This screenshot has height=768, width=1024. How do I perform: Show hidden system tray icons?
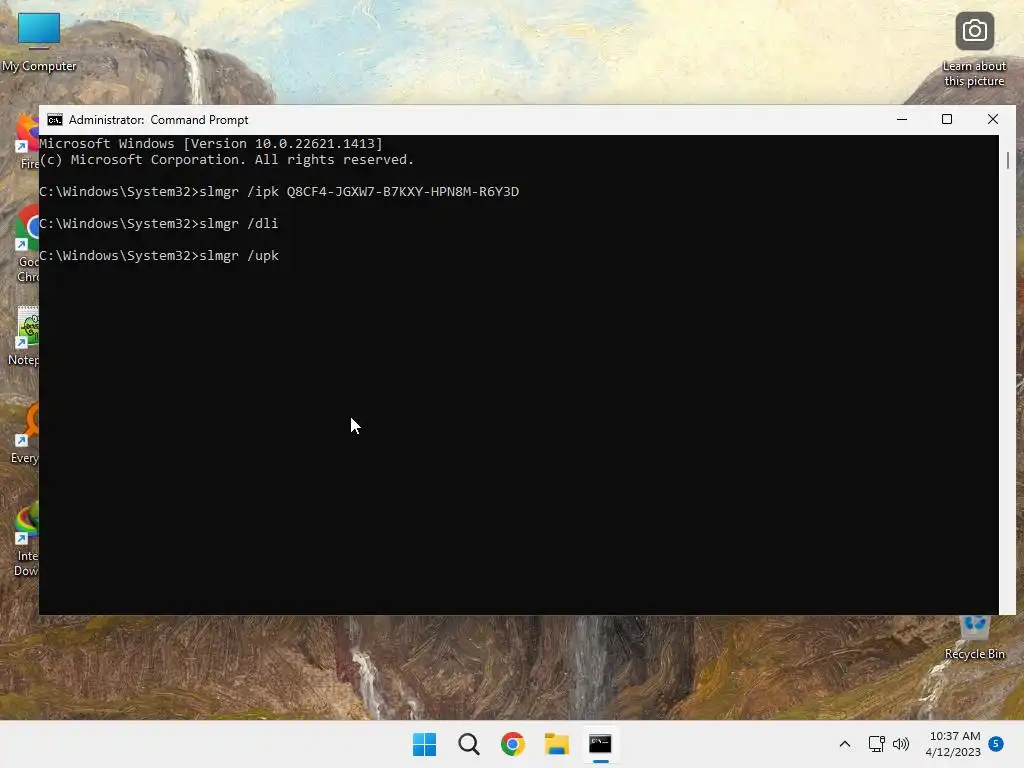[x=844, y=744]
